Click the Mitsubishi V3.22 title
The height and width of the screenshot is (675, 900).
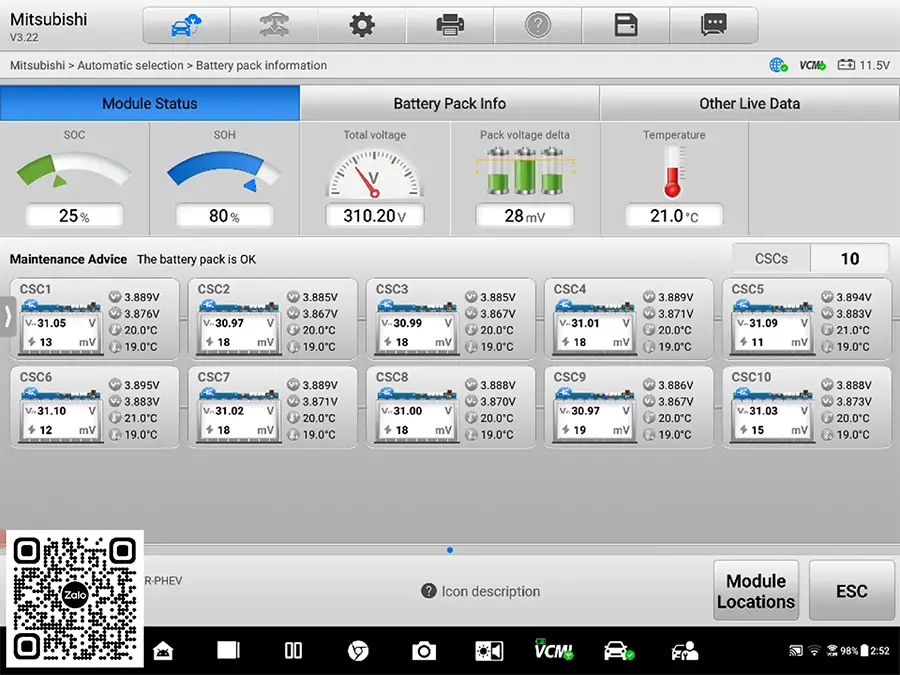[48, 26]
